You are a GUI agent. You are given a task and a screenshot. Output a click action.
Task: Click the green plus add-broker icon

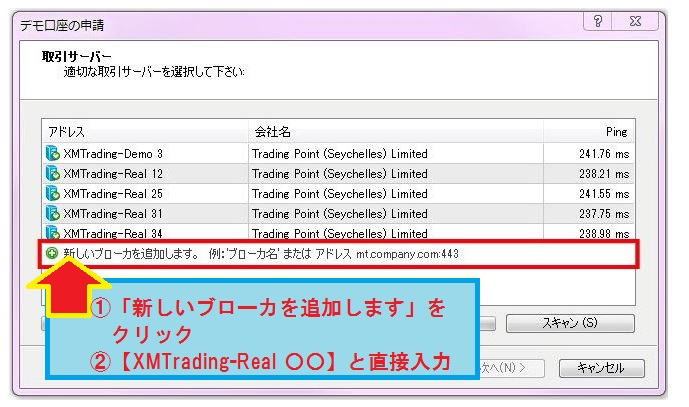coord(52,253)
